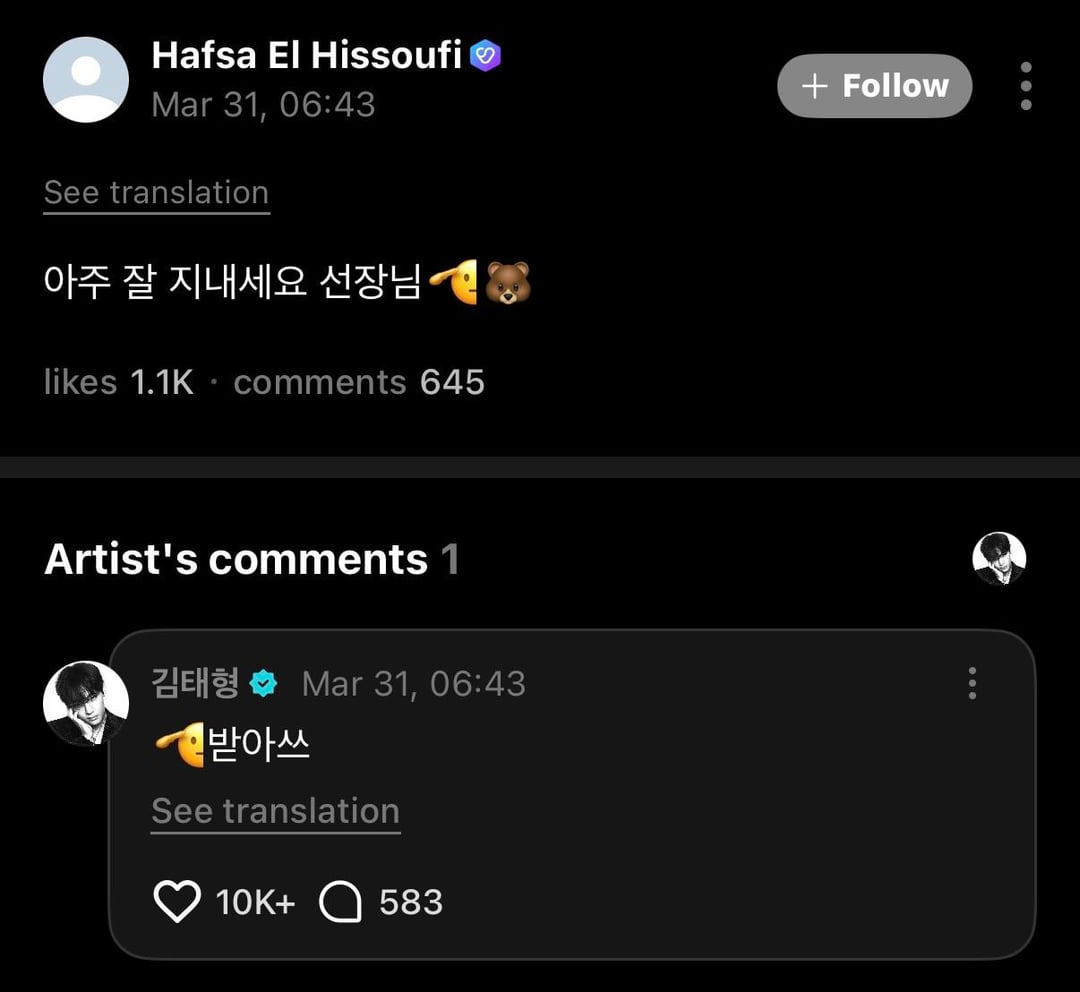The width and height of the screenshot is (1080, 992).
Task: Open the three-dot menu on 김태형's comment
Action: coord(971,684)
